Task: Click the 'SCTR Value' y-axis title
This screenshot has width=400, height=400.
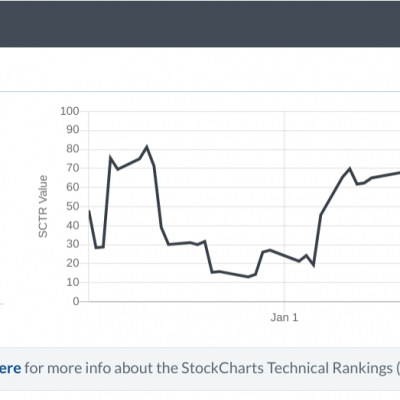Action: (x=43, y=206)
